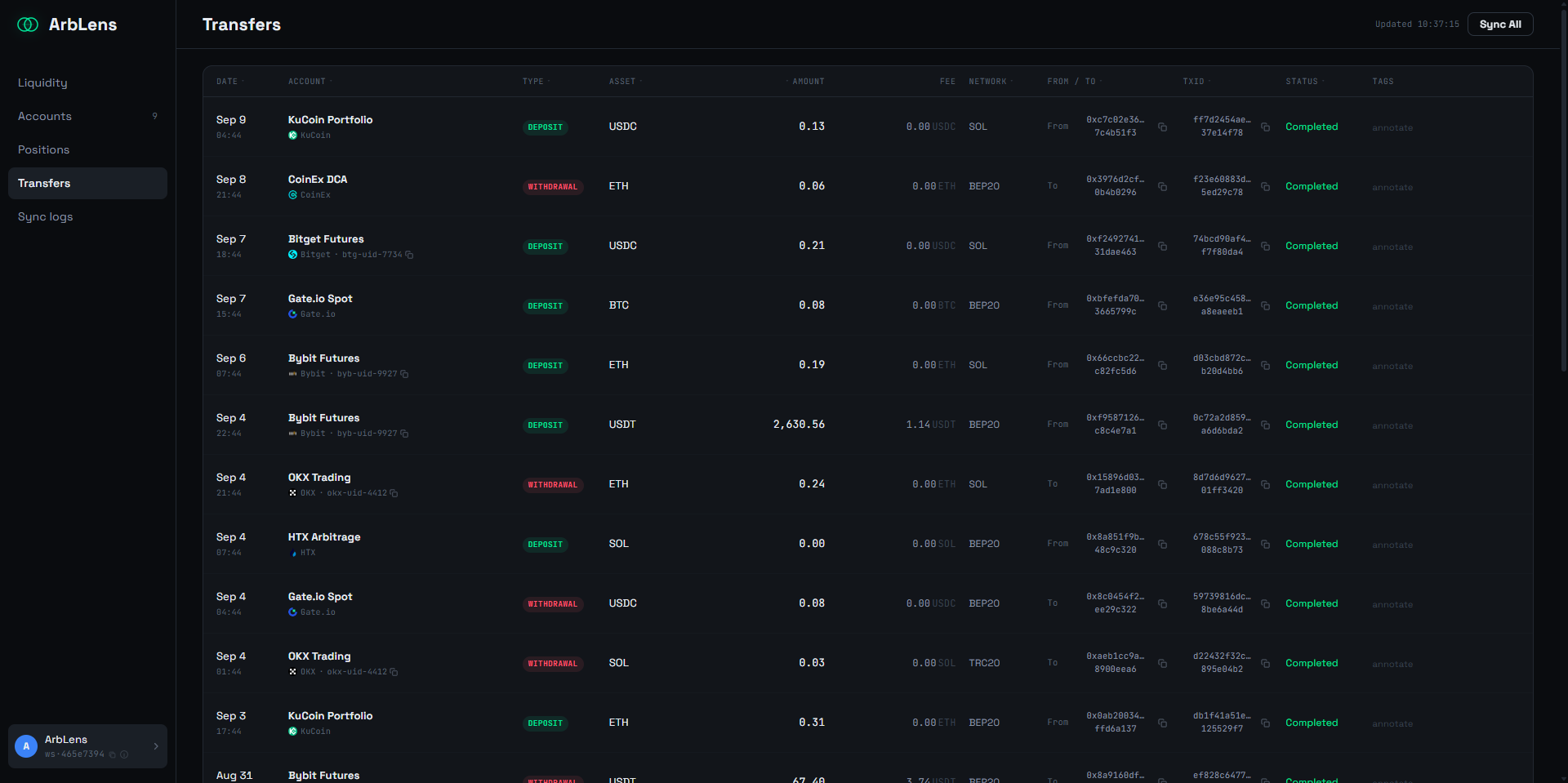This screenshot has height=783, width=1568.
Task: Open Sync logs
Action: point(87,216)
